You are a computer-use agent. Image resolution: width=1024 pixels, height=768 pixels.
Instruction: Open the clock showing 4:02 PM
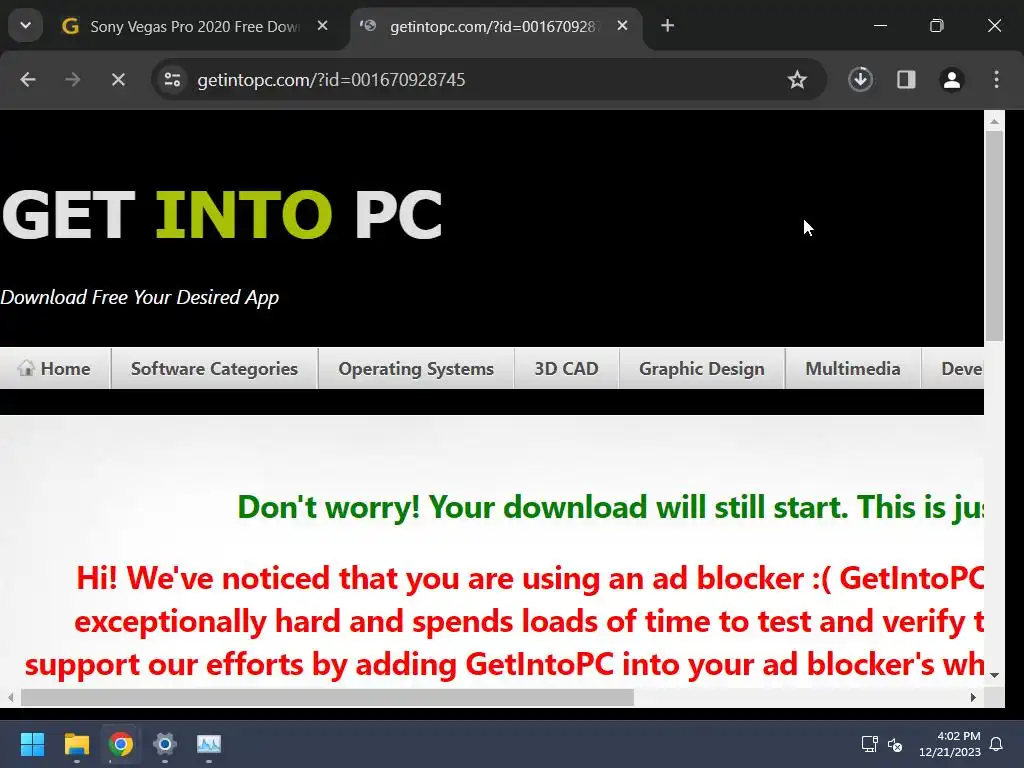(950, 744)
